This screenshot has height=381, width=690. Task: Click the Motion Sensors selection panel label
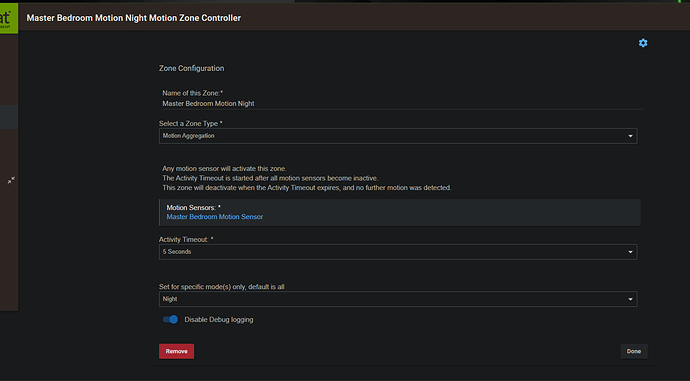pos(194,208)
